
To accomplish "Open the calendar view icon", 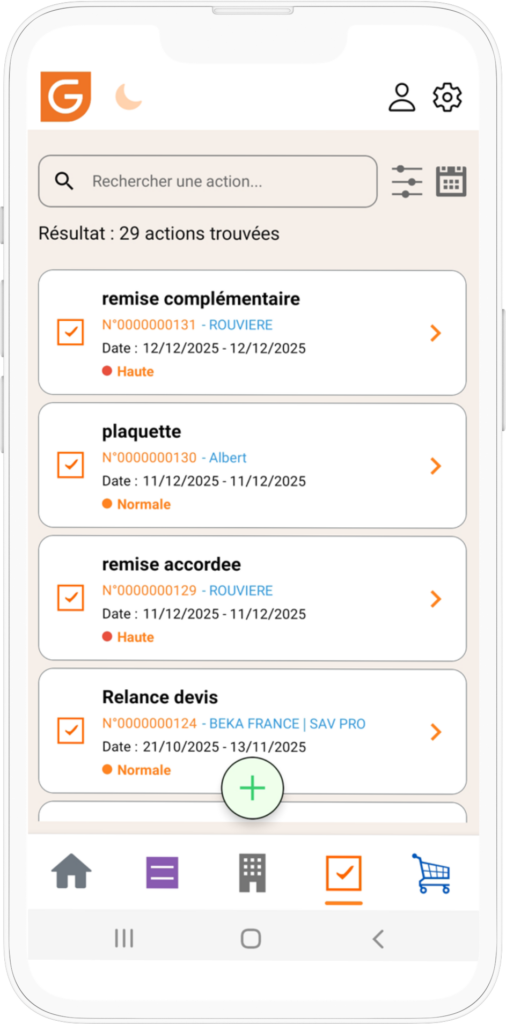I will (x=451, y=181).
